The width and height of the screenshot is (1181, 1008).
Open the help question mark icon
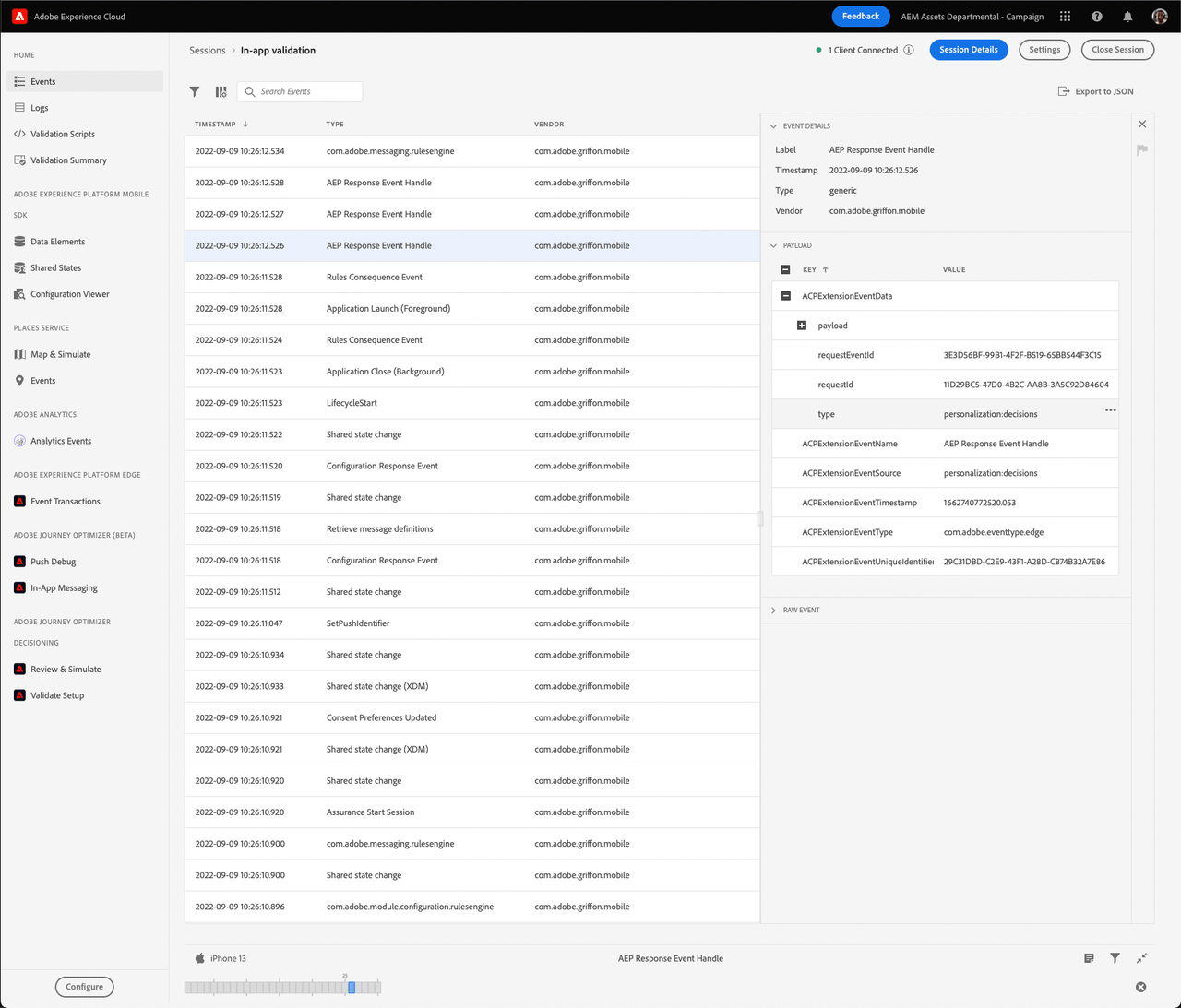coord(1097,17)
